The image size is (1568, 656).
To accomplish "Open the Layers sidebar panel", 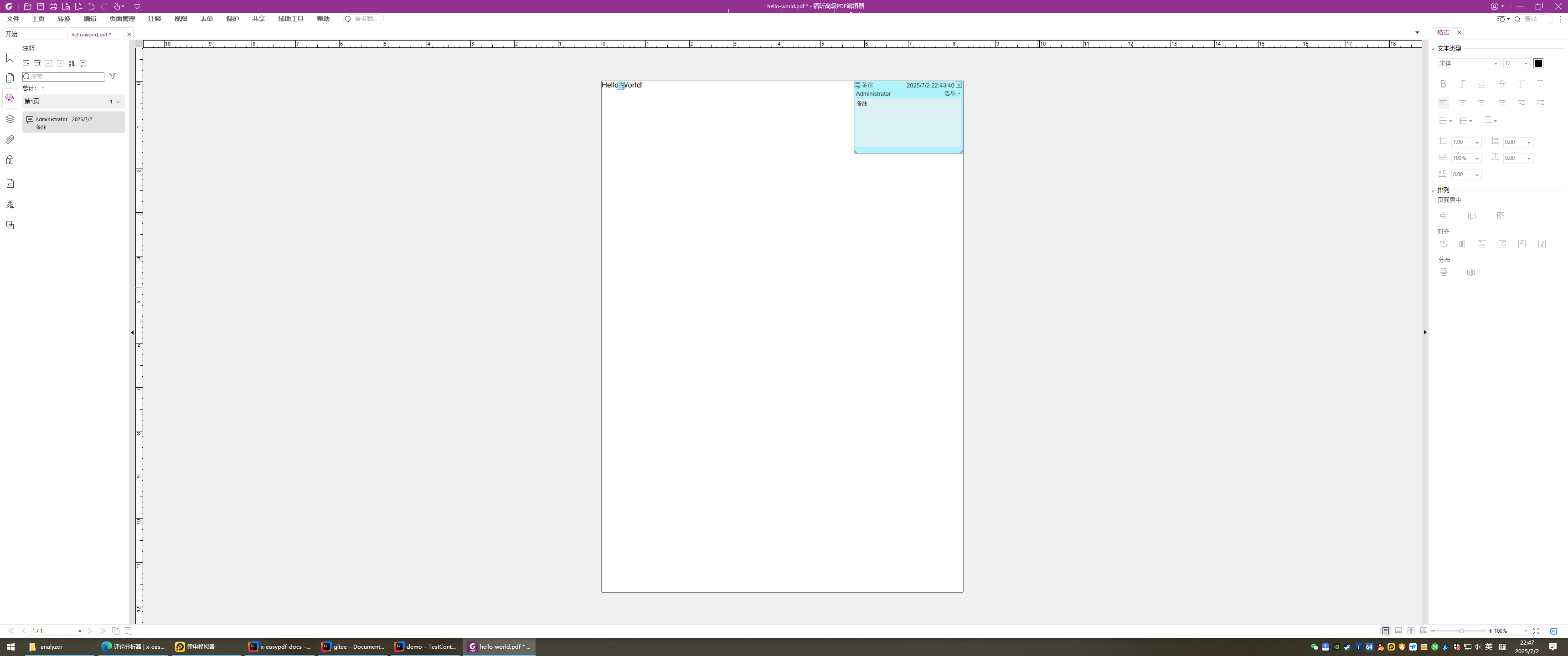I will click(x=10, y=118).
